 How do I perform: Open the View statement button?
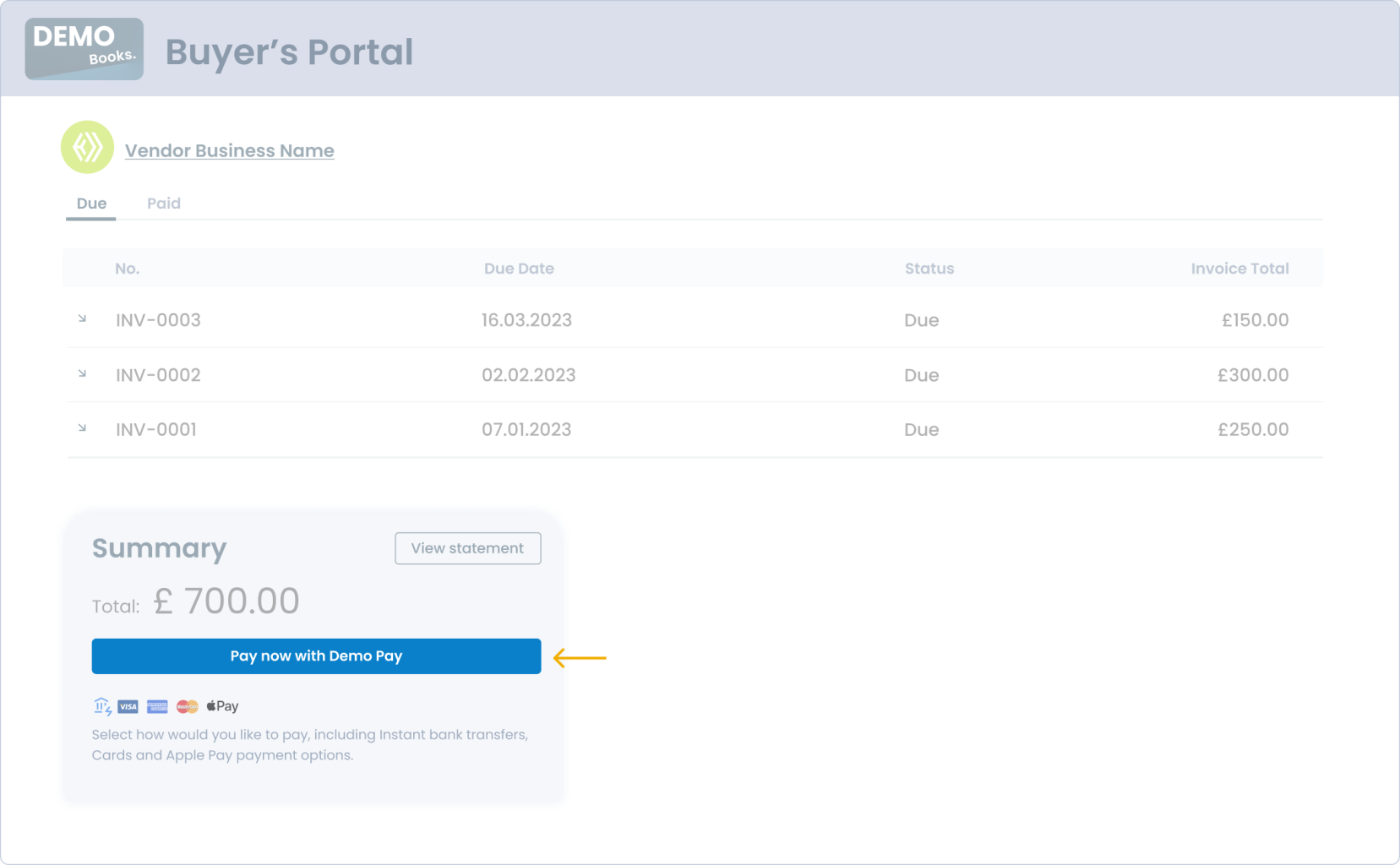[468, 548]
